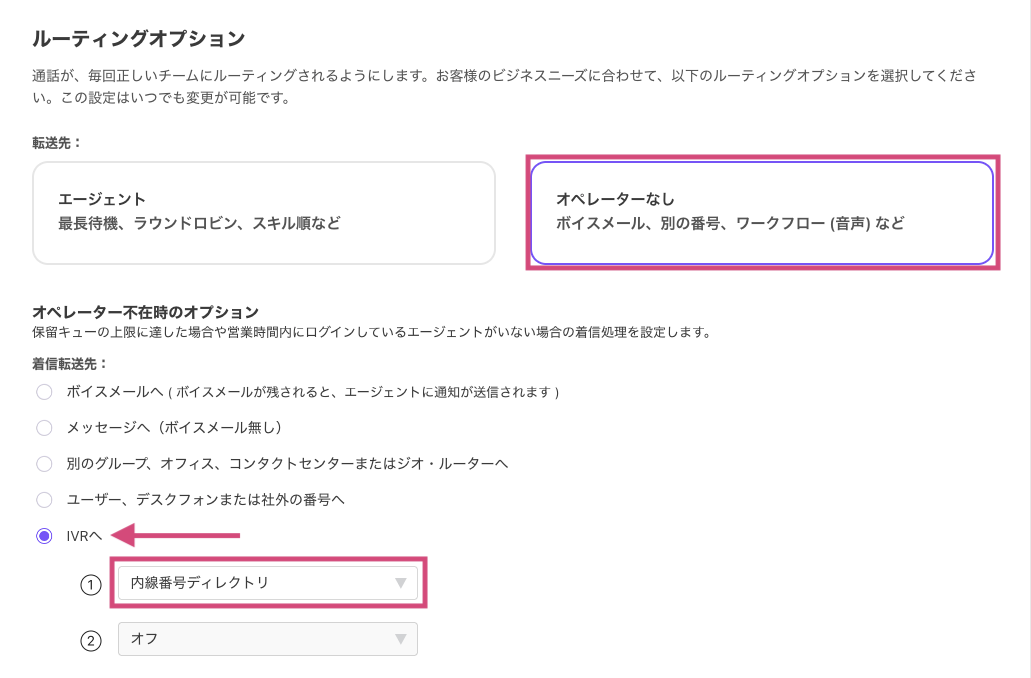Click the 最長待機、ラウンドロビン description text
Screen dimensions: 1031x678
(x=199, y=223)
